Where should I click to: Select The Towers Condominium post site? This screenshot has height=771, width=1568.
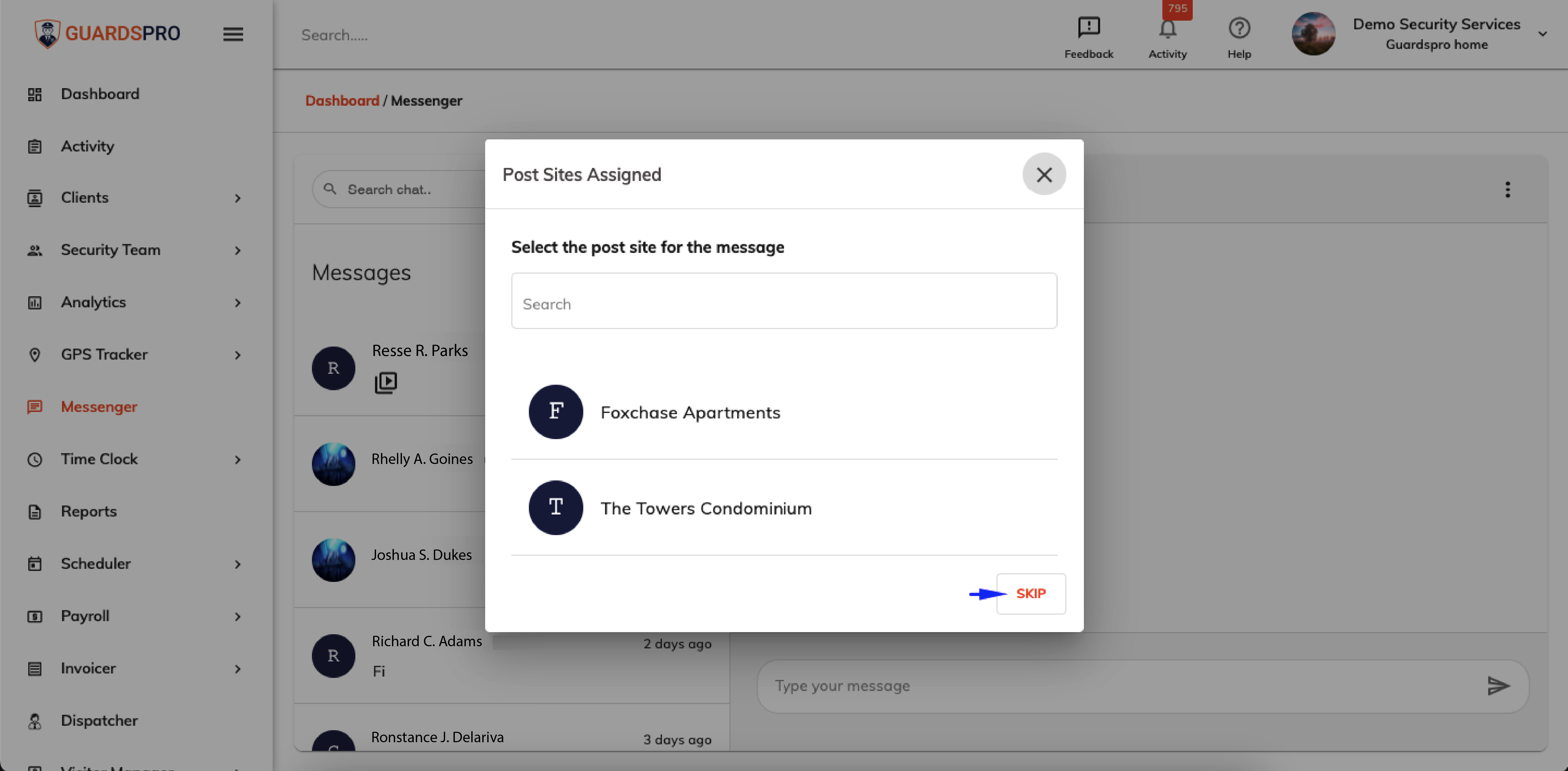click(784, 508)
